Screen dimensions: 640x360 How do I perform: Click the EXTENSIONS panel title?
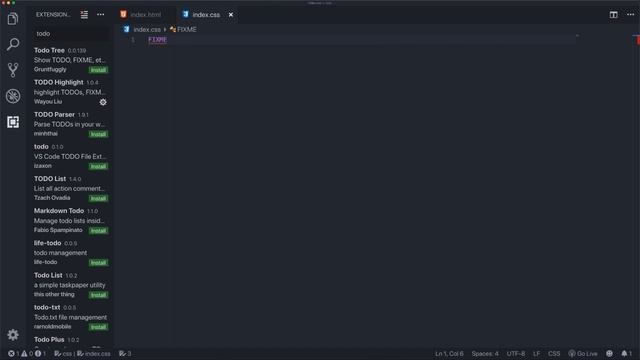pyautogui.click(x=53, y=15)
